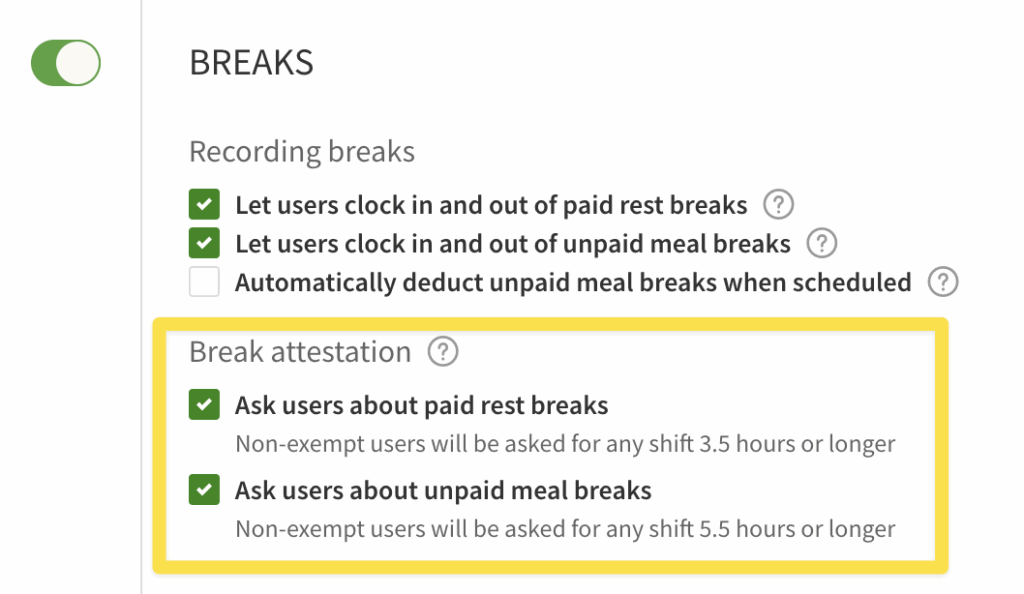Uncheck the unpaid meal breaks clock-in checkbox
Image resolution: width=1024 pixels, height=594 pixels.
click(204, 244)
